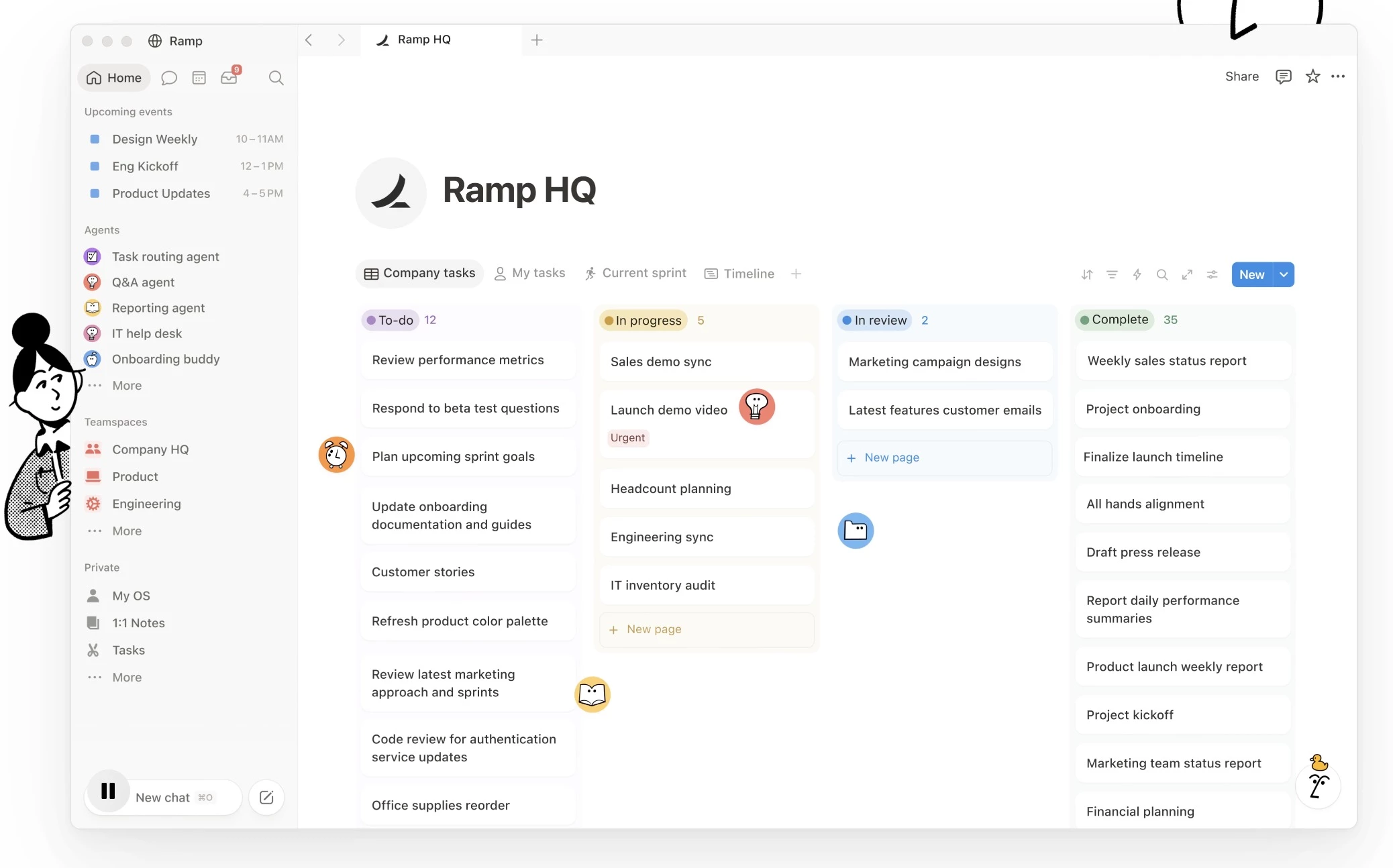This screenshot has height=868, width=1393.
Task: Open the Launch demo video card
Action: coord(707,424)
